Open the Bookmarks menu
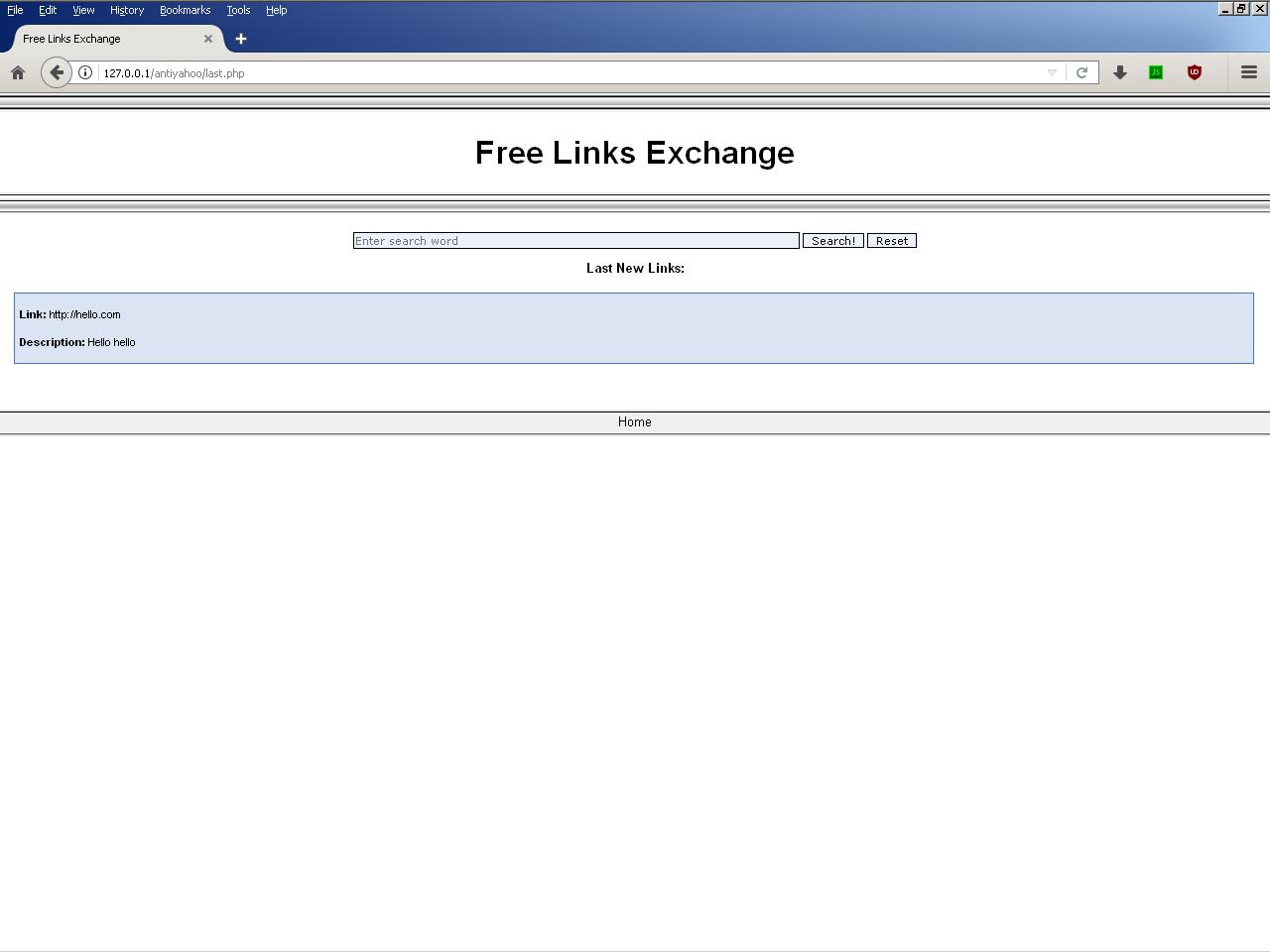 click(185, 10)
